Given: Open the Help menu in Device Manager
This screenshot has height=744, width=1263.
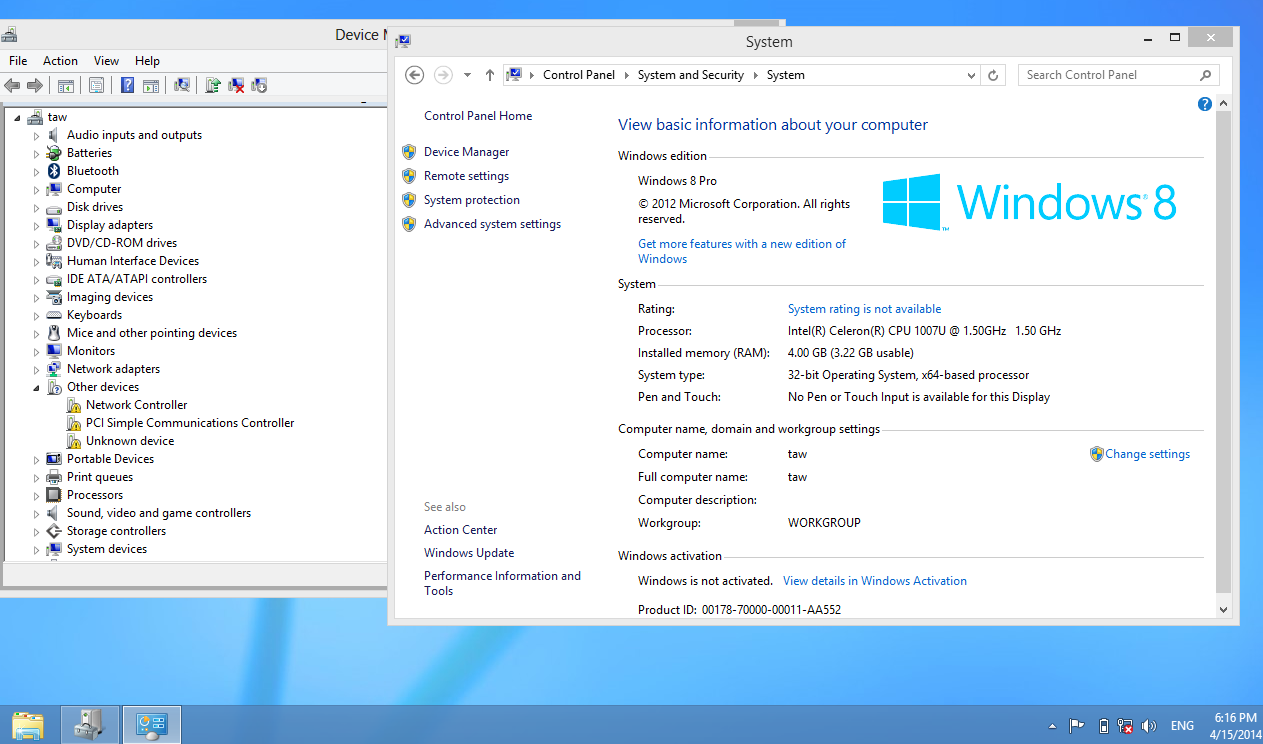Looking at the screenshot, I should tap(147, 61).
